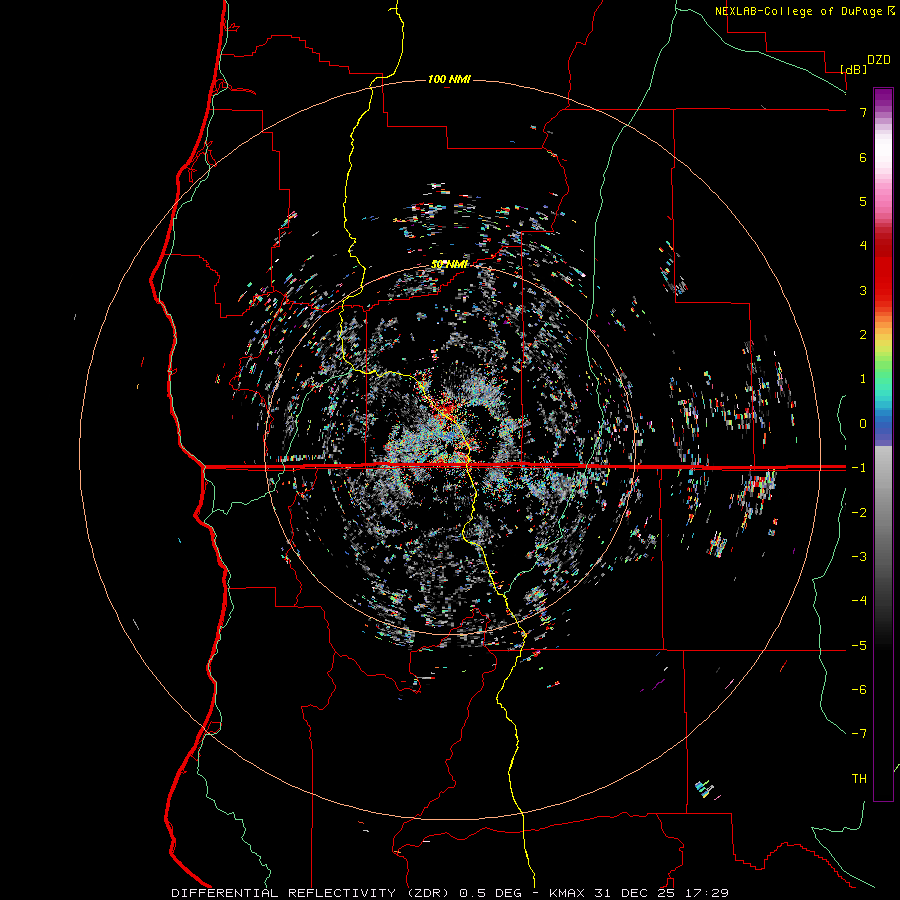
Task: Click the (ZDR) abbreviation in caption
Action: click(428, 893)
